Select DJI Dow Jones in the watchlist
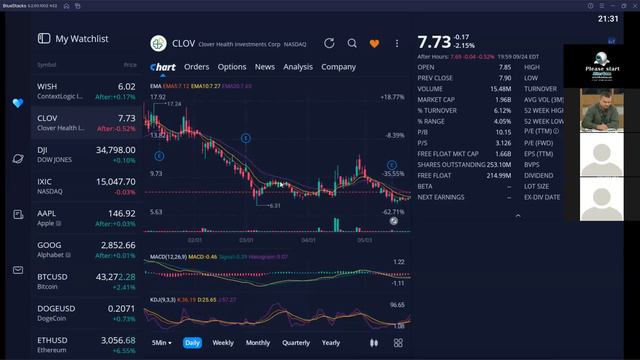Screen dimensions: 640x360 point(86,155)
